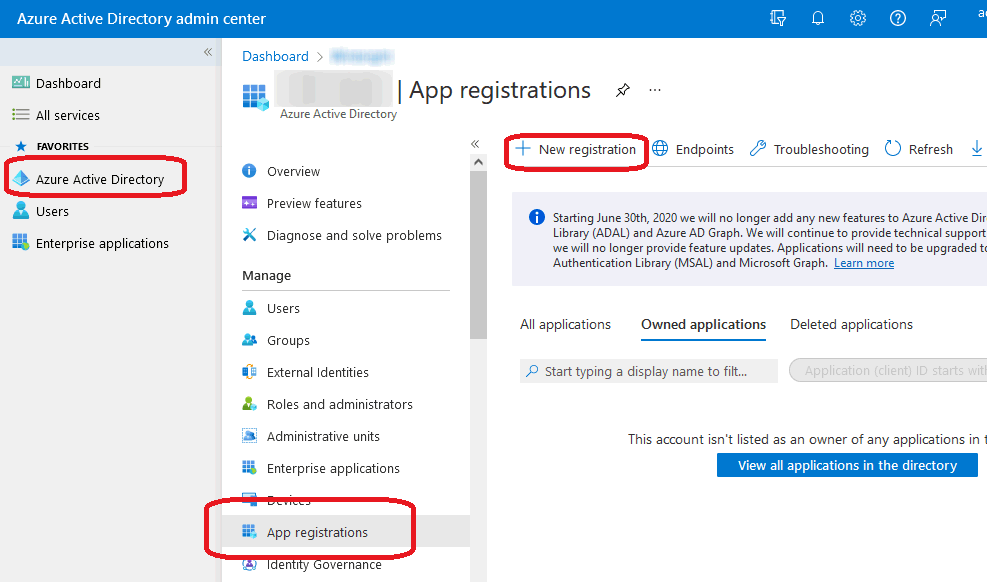The width and height of the screenshot is (988, 582).
Task: Click View all applications in the directory
Action: click(x=847, y=465)
